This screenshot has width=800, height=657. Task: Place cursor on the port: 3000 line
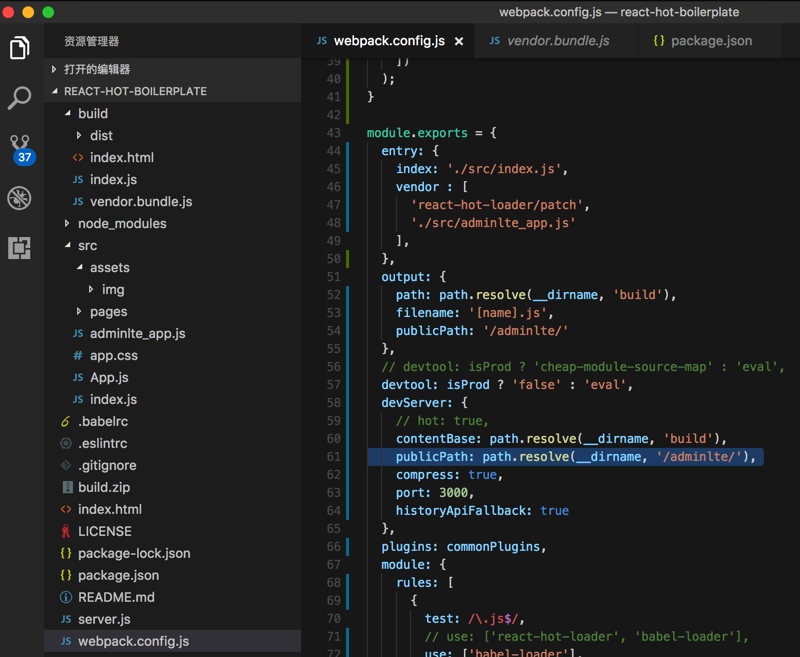[435, 492]
